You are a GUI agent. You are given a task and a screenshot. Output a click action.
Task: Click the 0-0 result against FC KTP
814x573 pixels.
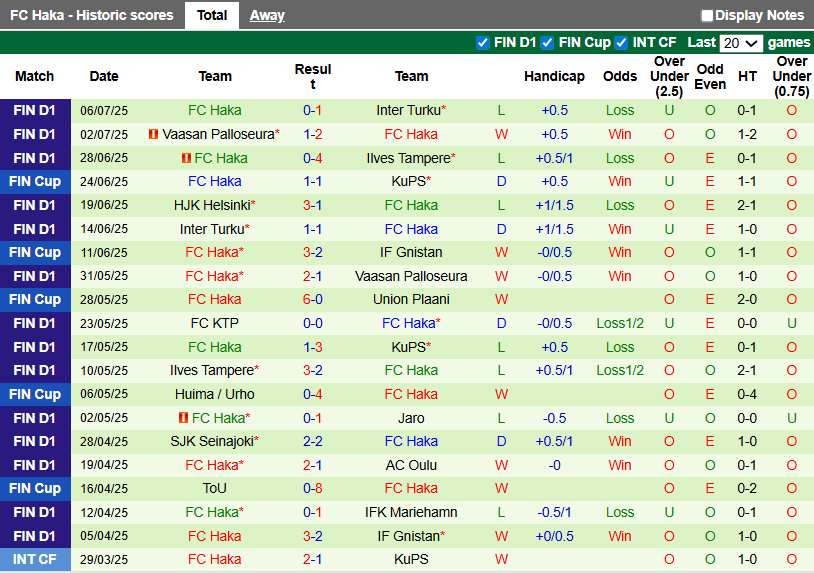[x=313, y=323]
